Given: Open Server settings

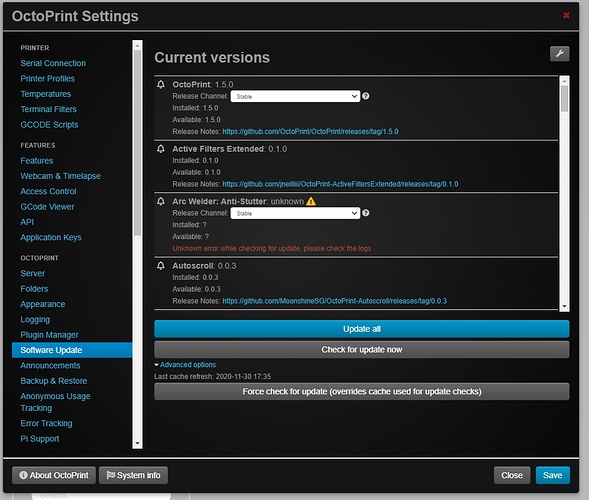Looking at the screenshot, I should pos(33,273).
